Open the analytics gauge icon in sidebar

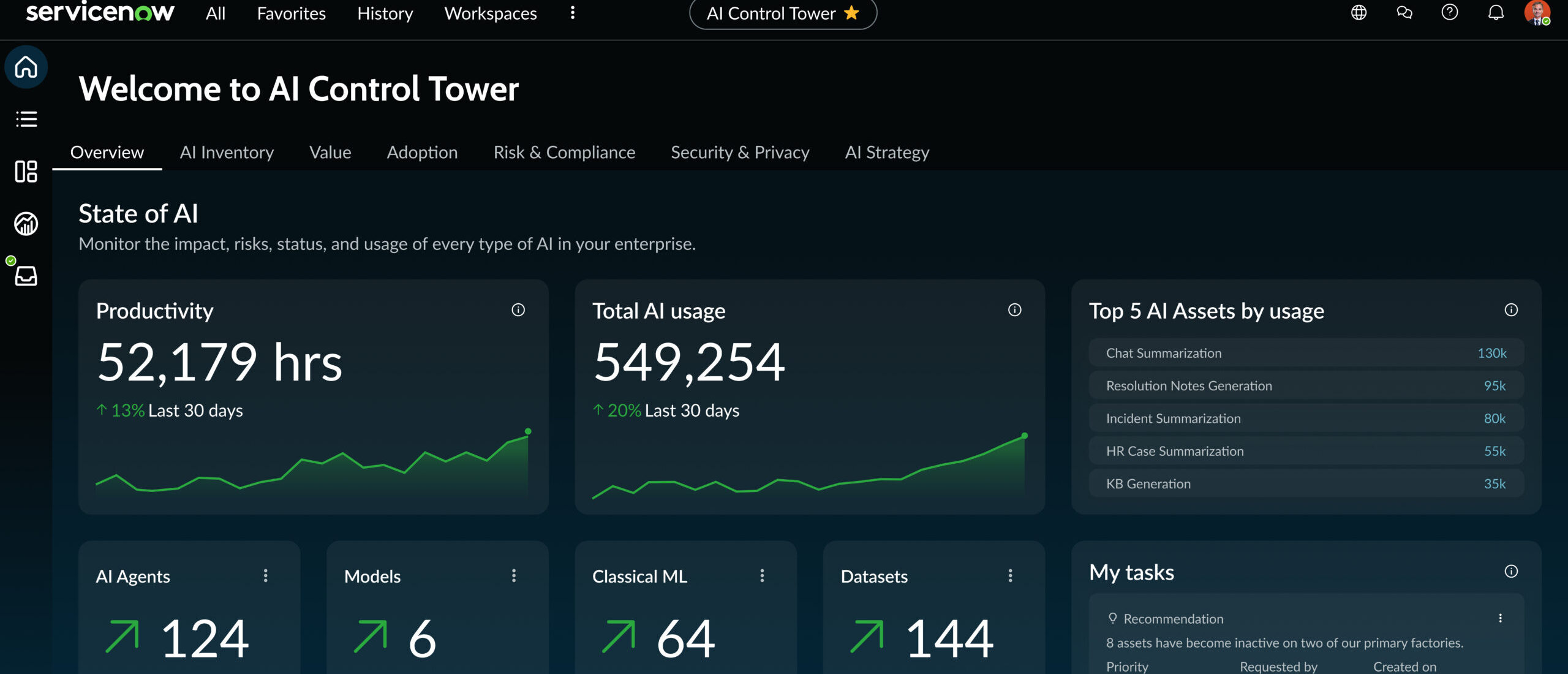click(x=26, y=224)
